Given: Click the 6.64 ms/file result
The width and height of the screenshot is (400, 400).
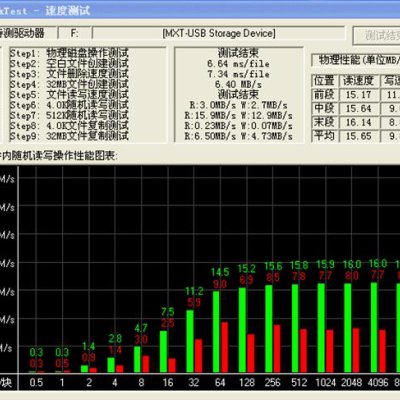Looking at the screenshot, I should click(x=238, y=63).
